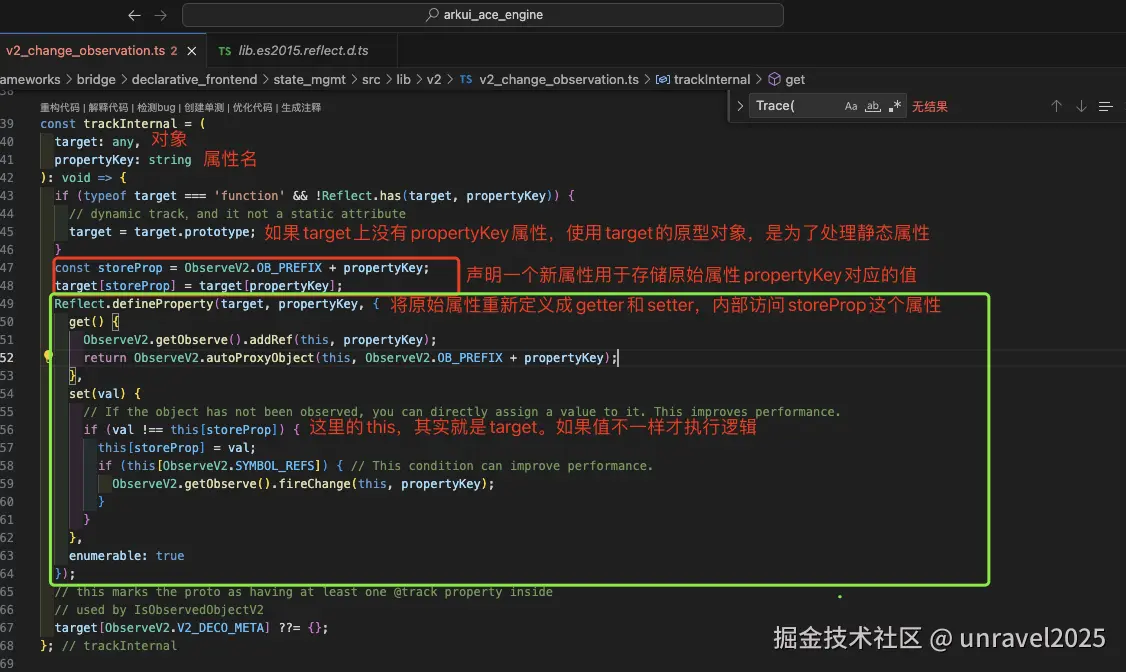Click the 创建单测 code lens action

(204, 108)
